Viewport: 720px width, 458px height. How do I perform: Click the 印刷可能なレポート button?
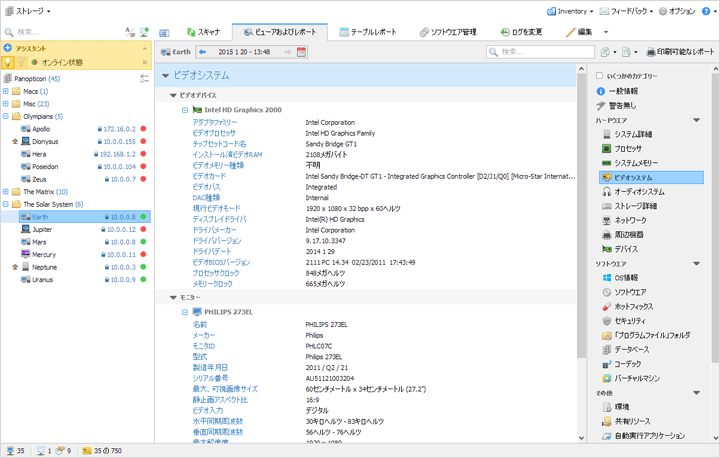(x=680, y=52)
